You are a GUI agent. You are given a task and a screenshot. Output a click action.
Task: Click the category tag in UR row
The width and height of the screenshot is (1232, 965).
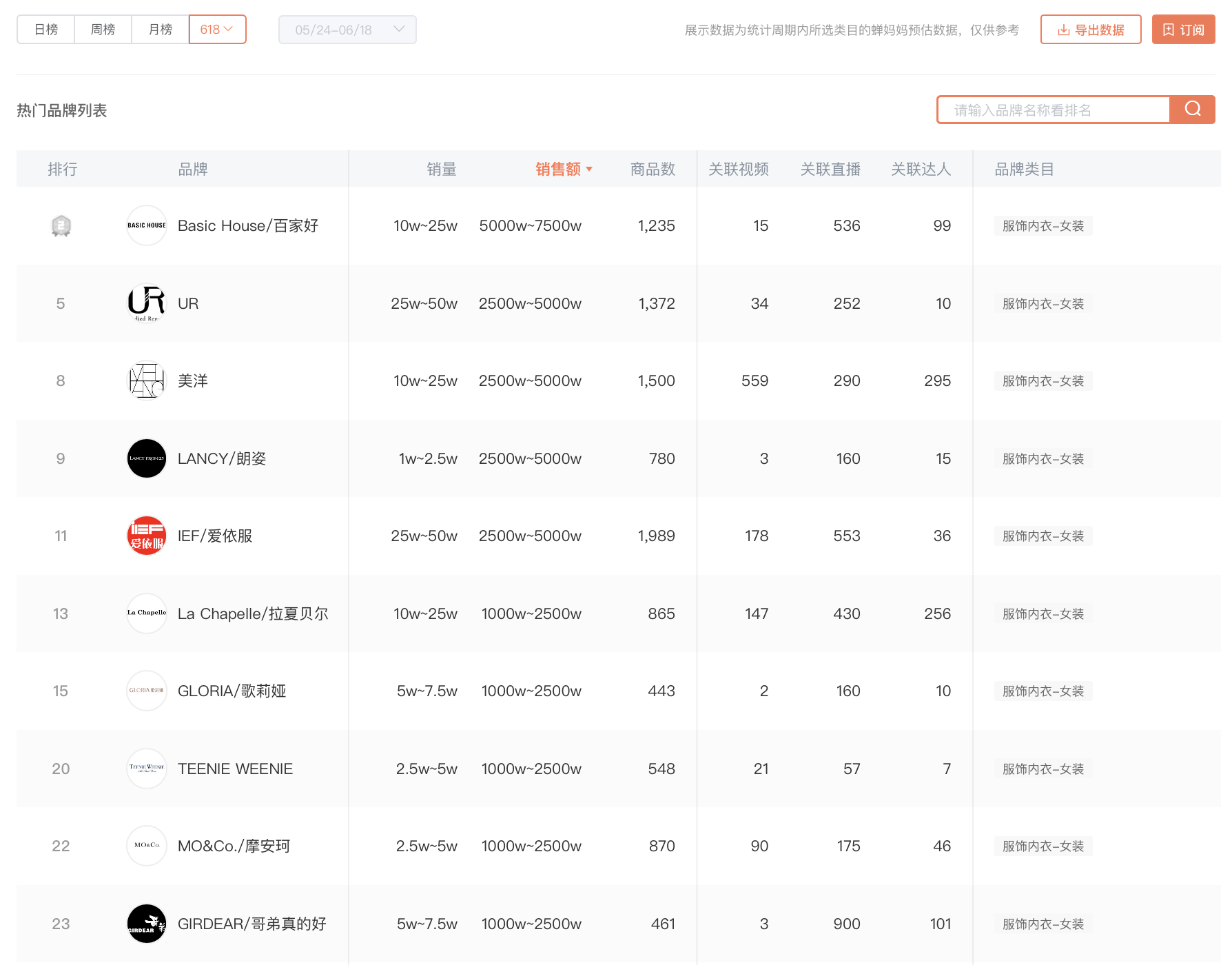[1043, 303]
